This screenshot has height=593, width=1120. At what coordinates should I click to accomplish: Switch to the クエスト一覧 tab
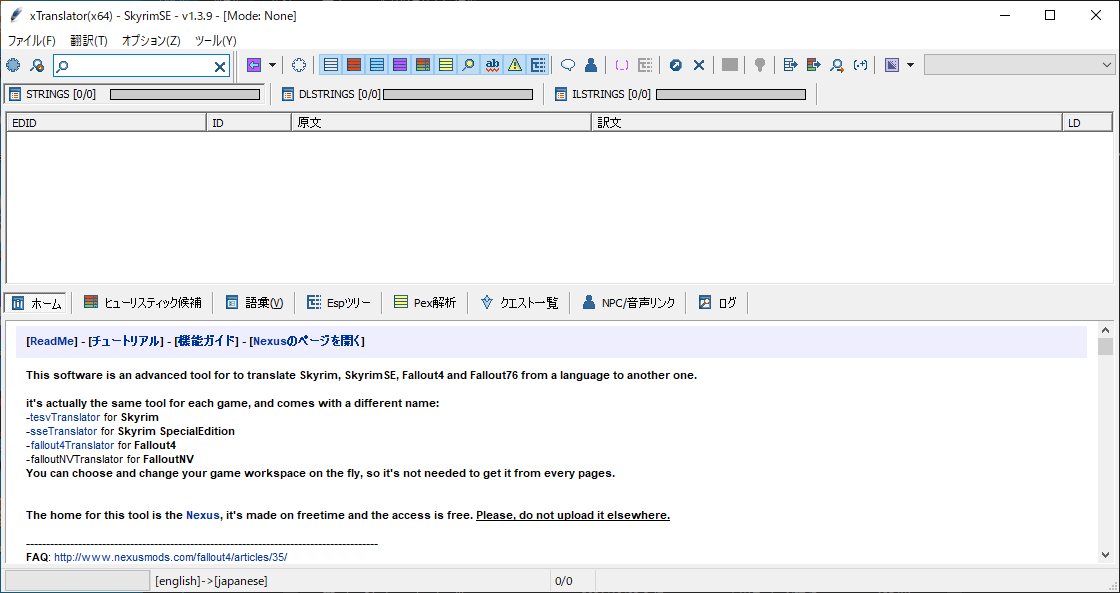tap(519, 303)
